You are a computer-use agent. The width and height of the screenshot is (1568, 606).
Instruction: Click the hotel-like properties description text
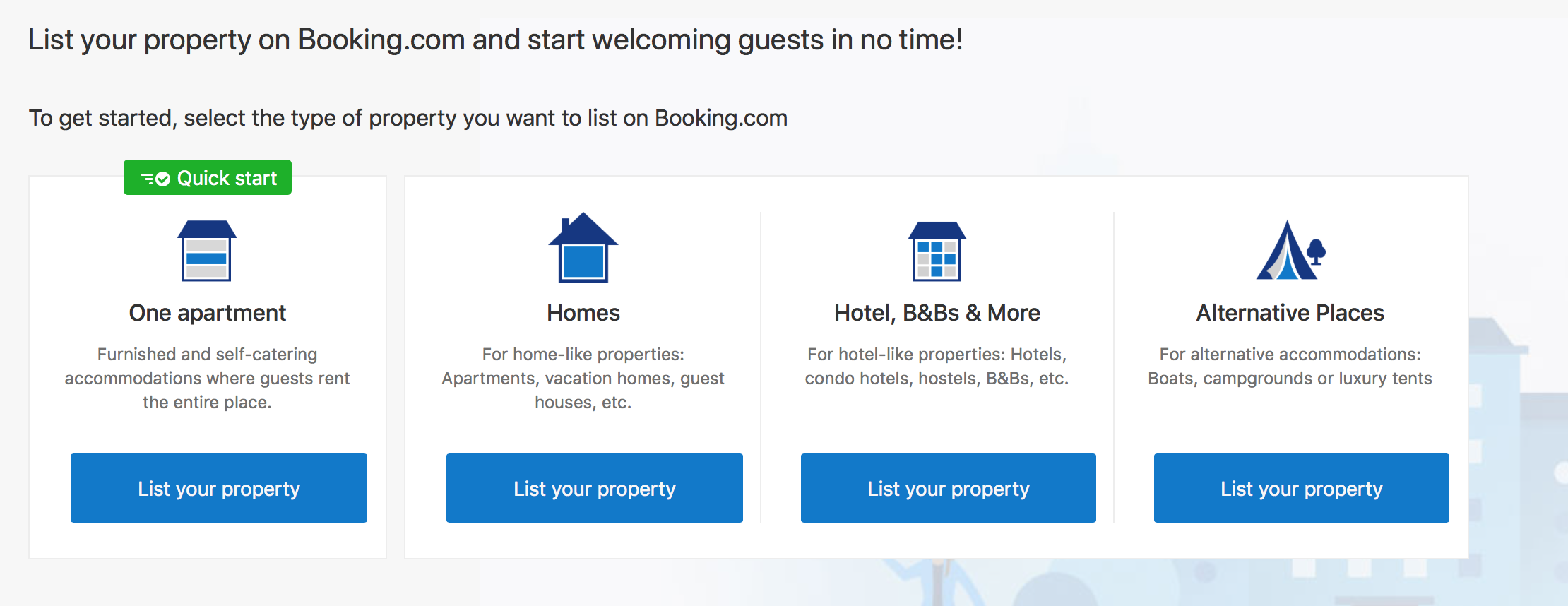937,366
